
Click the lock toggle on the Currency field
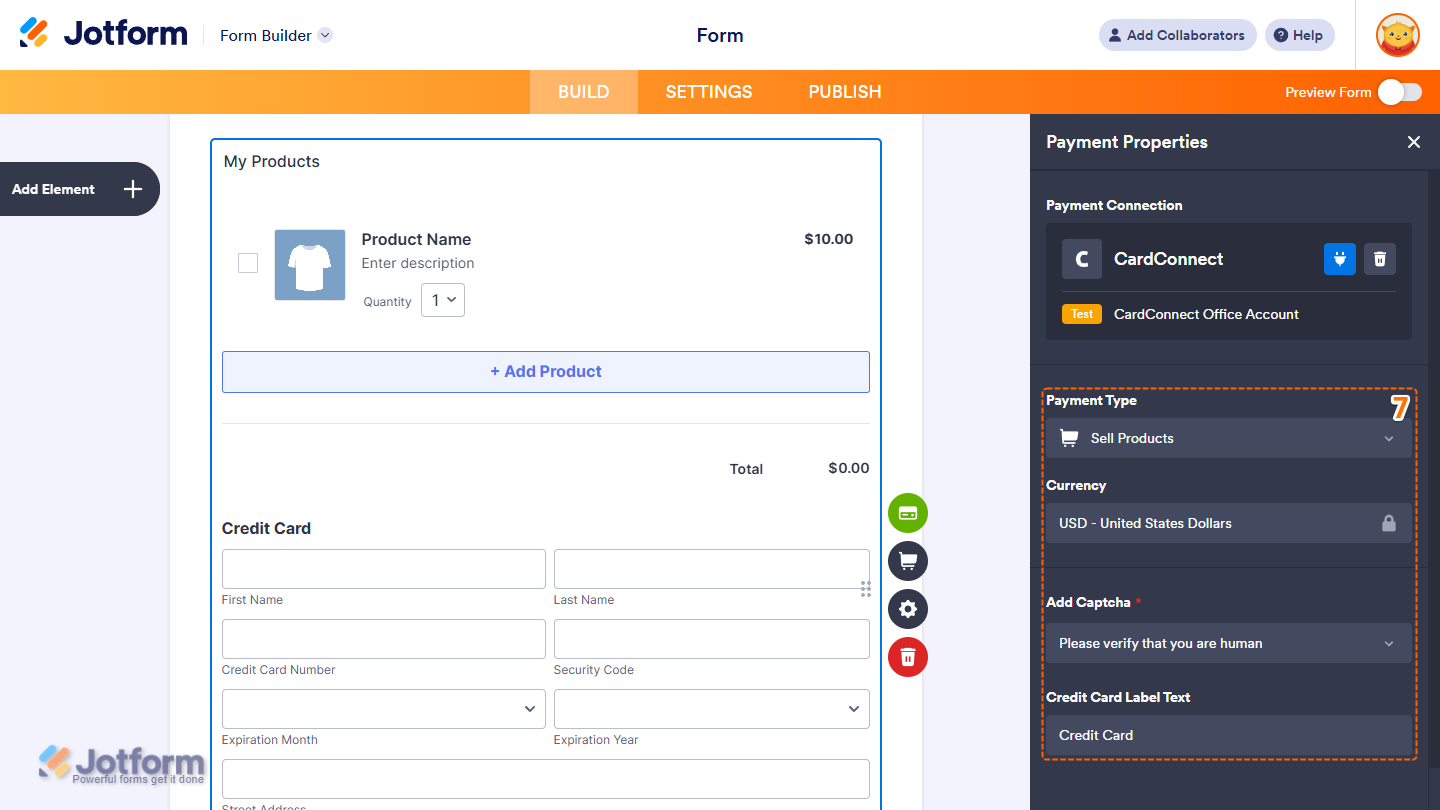click(x=1388, y=522)
